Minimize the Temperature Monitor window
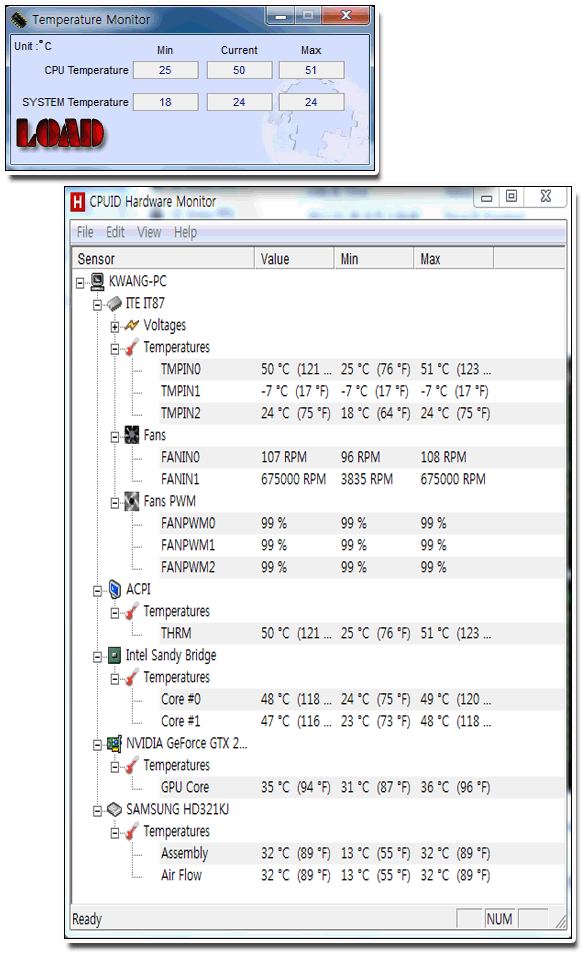 coord(281,15)
